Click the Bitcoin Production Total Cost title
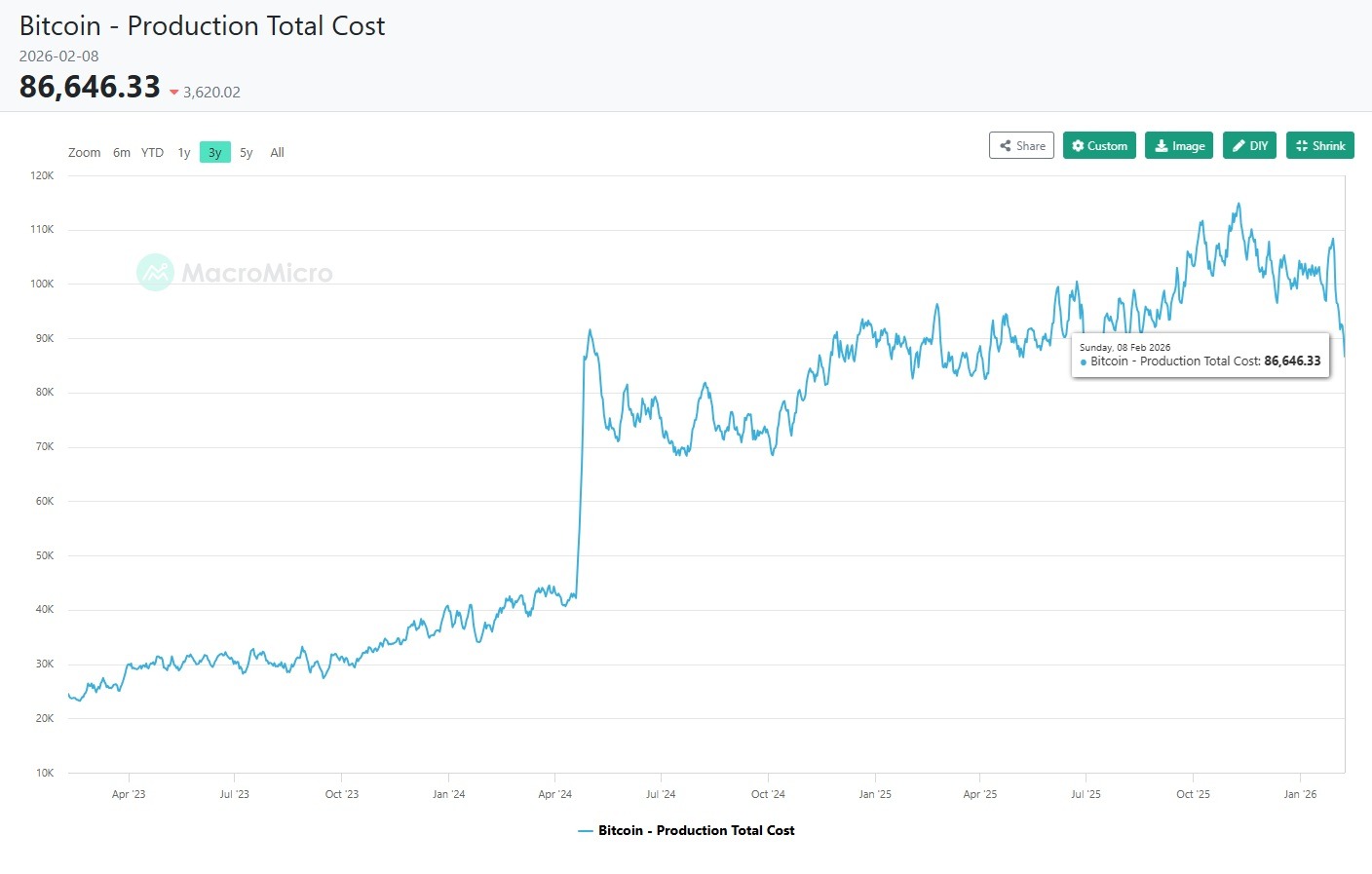This screenshot has height=874, width=1372. click(203, 26)
